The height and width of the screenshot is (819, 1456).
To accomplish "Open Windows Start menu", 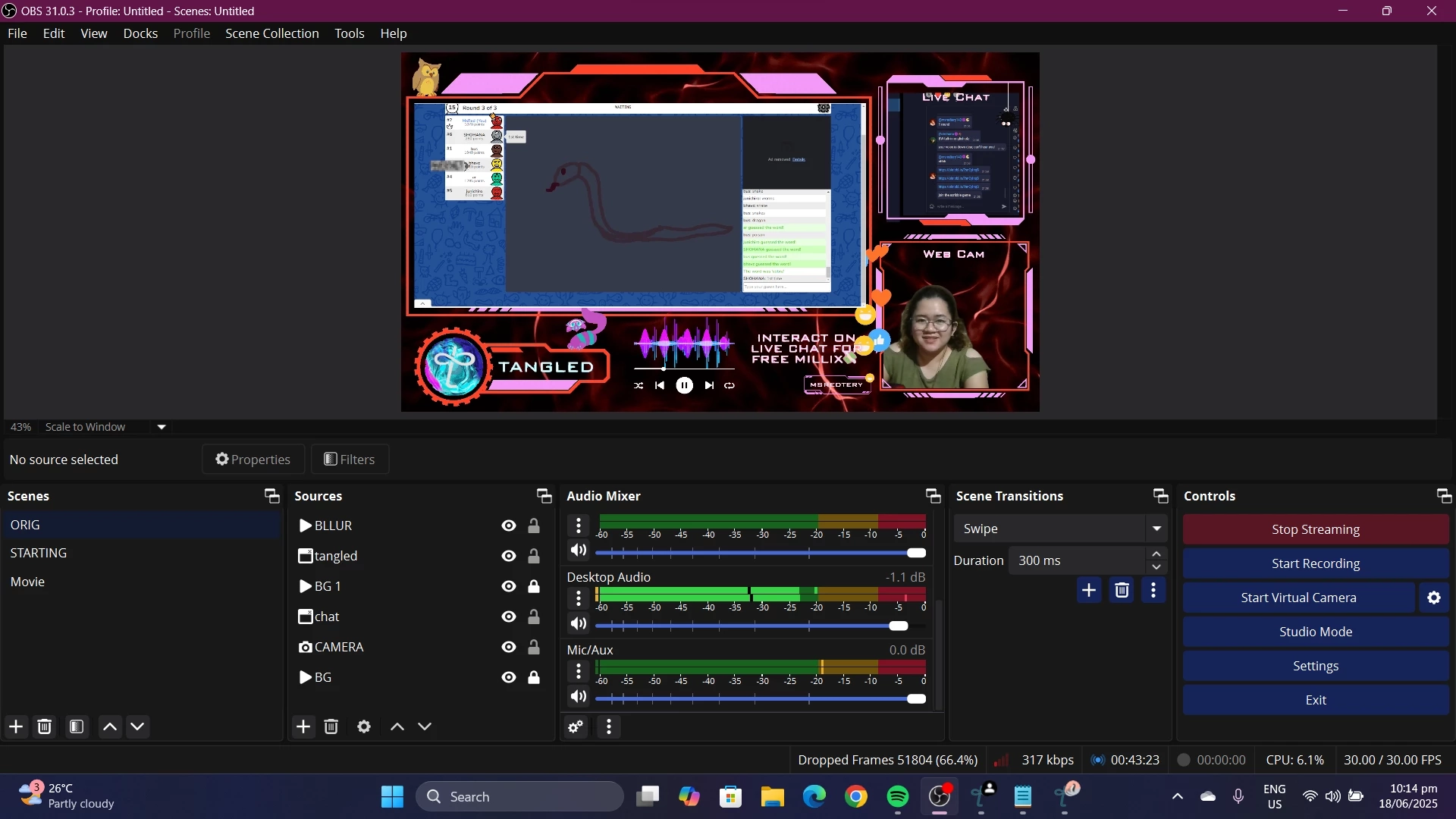I will [392, 796].
